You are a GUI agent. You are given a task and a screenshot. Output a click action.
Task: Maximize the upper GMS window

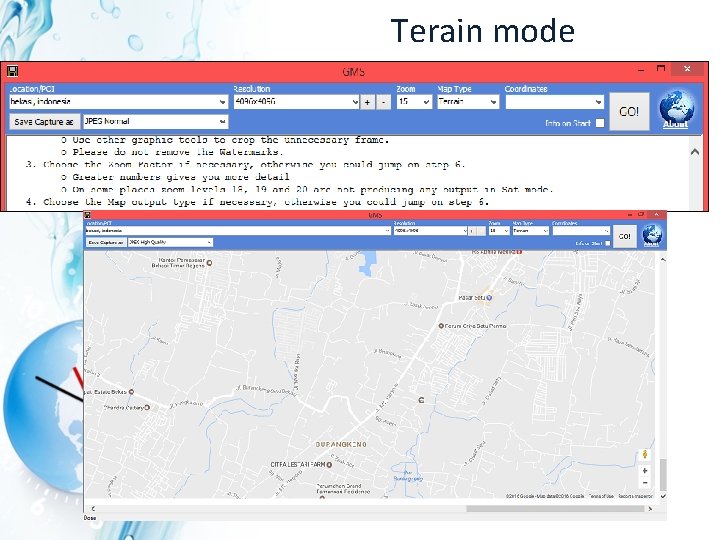tap(661, 69)
